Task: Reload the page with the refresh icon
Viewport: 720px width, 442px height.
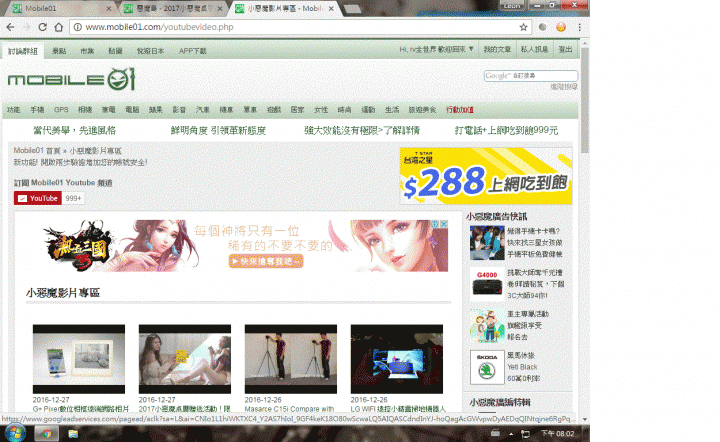Action: pyautogui.click(x=42, y=27)
